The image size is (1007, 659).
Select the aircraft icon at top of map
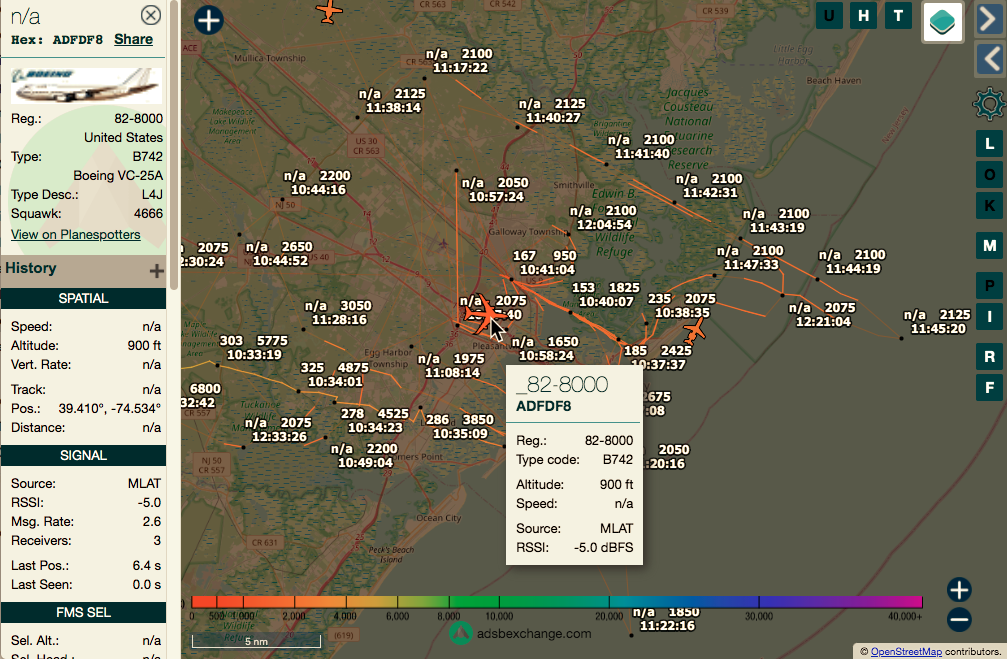(x=329, y=11)
